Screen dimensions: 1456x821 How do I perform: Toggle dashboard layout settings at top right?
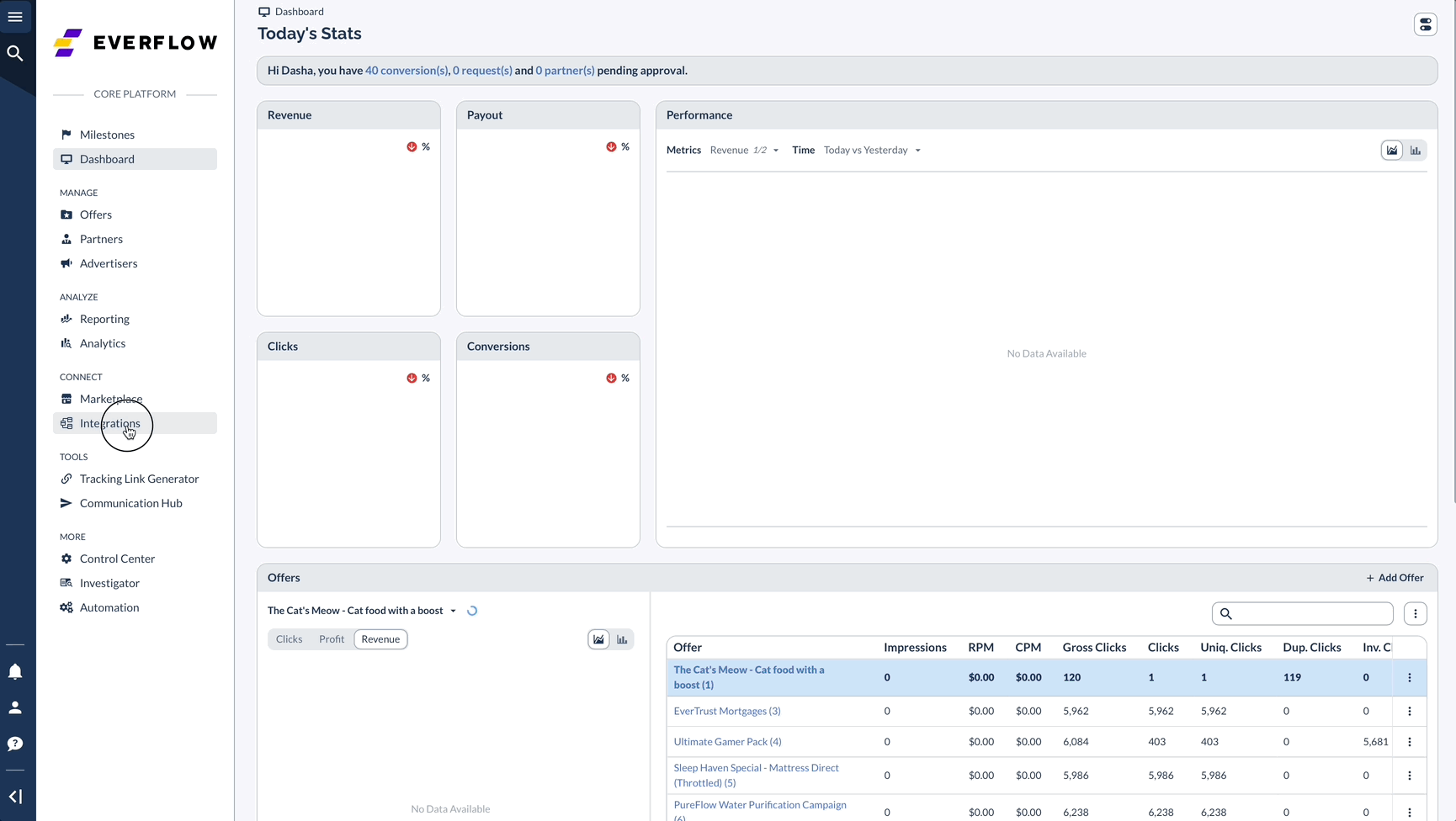1426,24
